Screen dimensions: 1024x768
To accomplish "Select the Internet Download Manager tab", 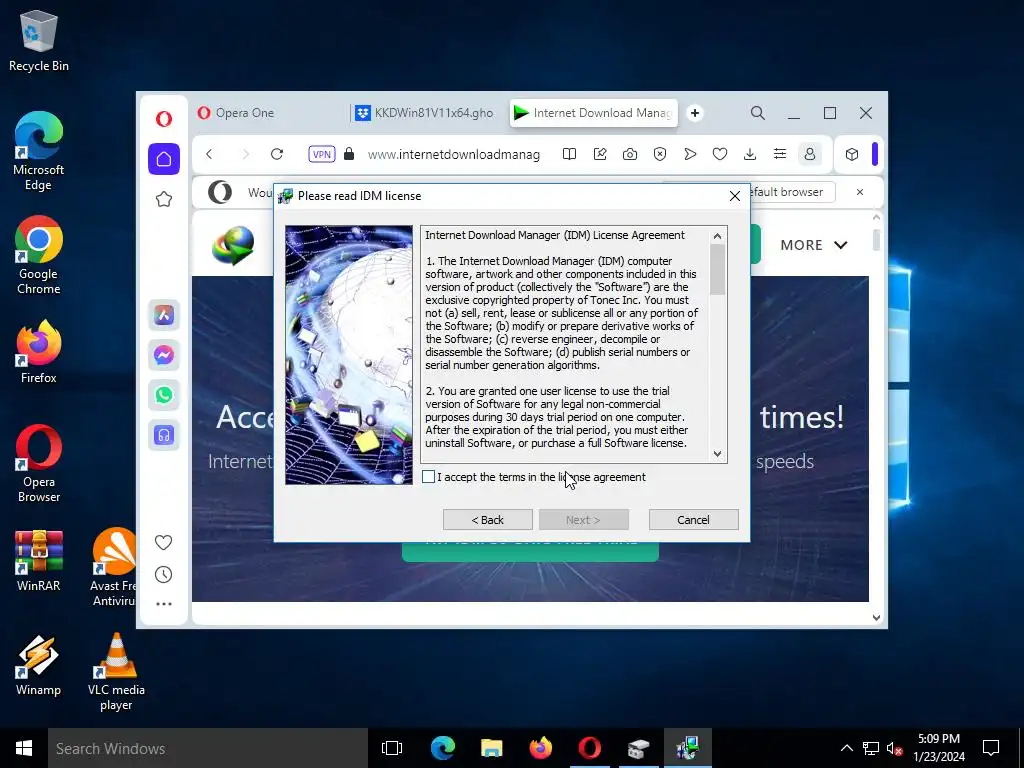I will tap(593, 113).
